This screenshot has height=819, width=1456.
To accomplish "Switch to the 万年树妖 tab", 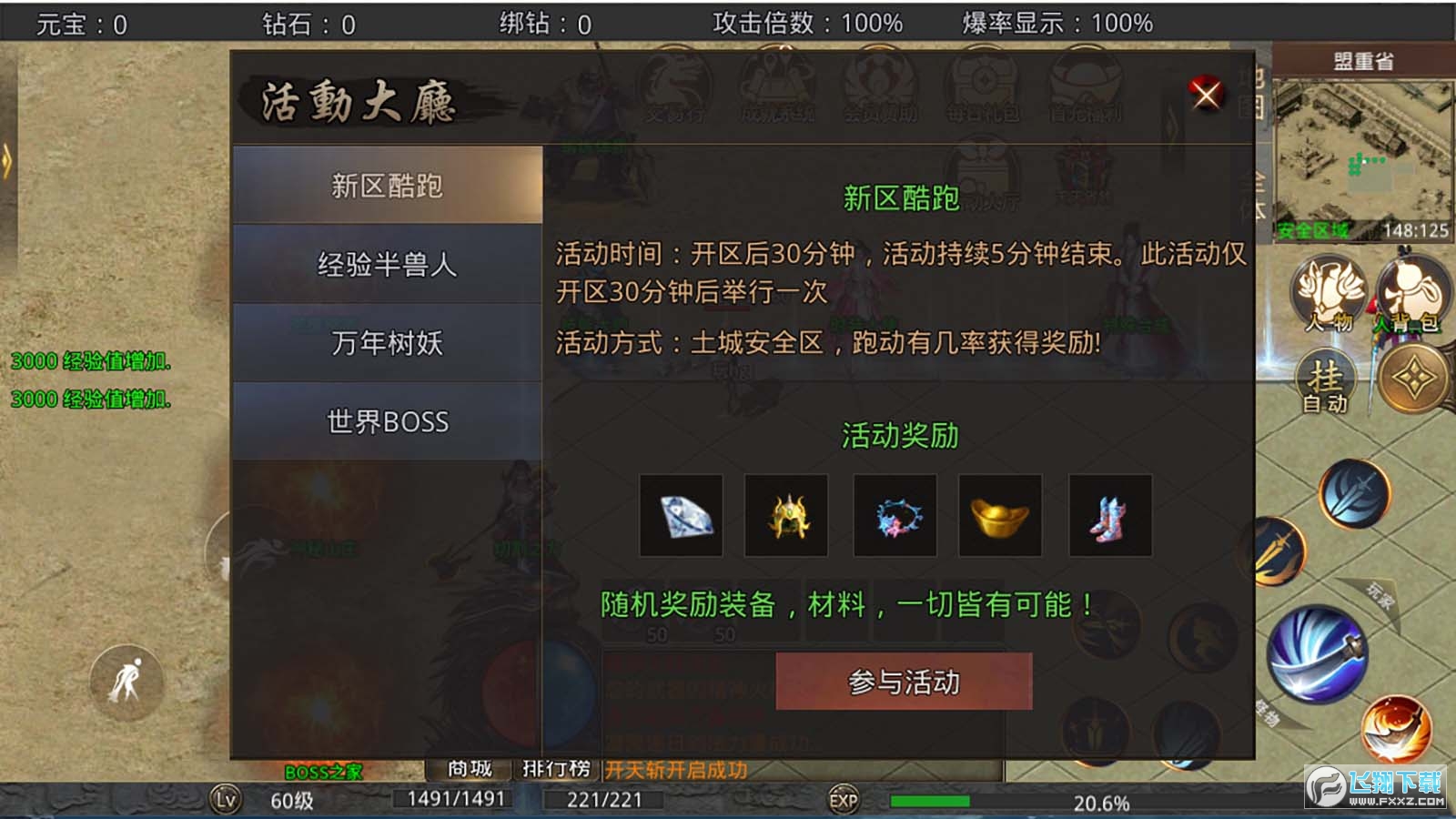I will click(388, 342).
